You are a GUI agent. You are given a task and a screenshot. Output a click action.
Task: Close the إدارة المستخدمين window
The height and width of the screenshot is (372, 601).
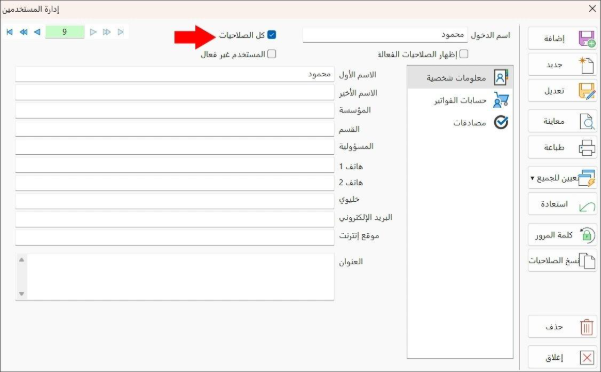click(592, 8)
